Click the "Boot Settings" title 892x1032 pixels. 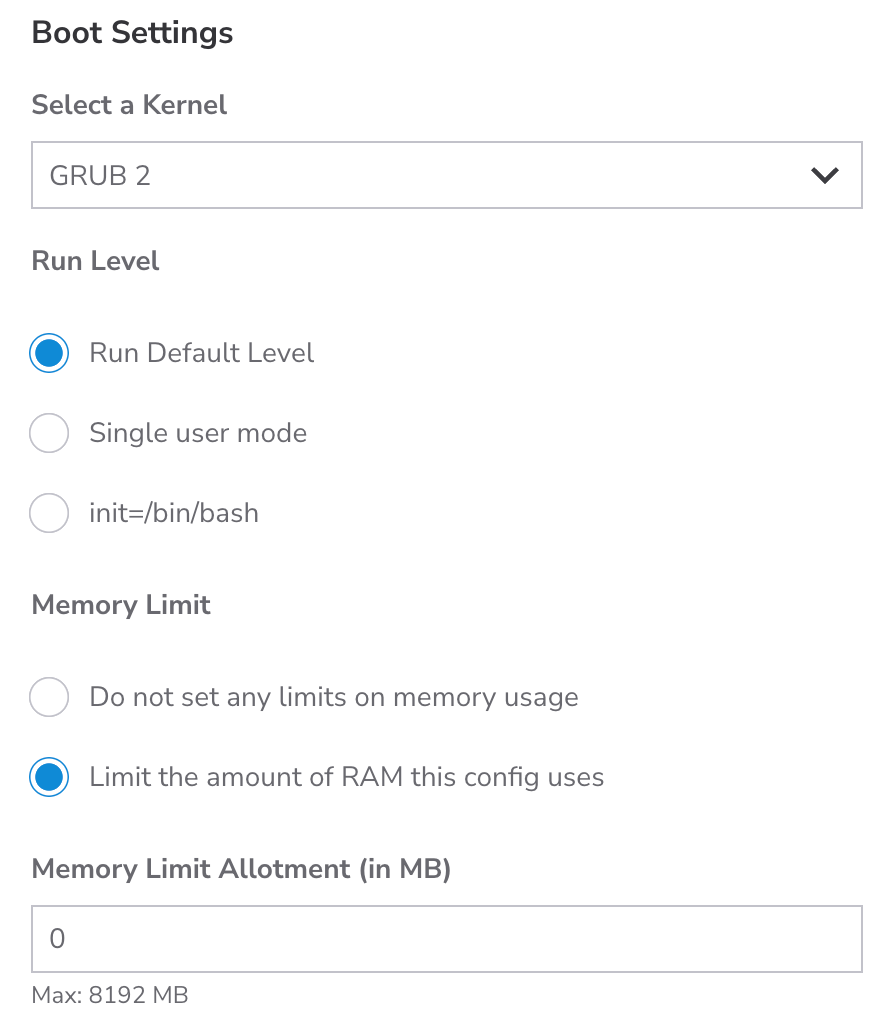[132, 32]
